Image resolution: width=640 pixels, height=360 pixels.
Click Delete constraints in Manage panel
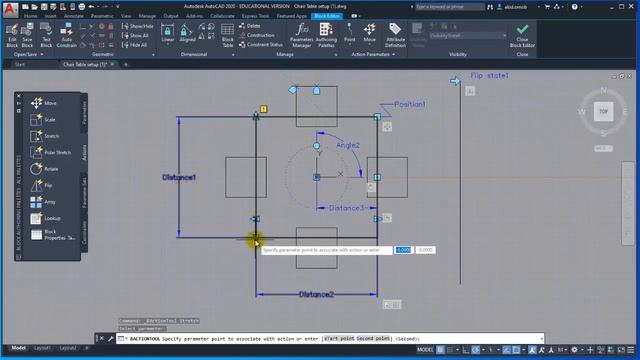pos(250,26)
